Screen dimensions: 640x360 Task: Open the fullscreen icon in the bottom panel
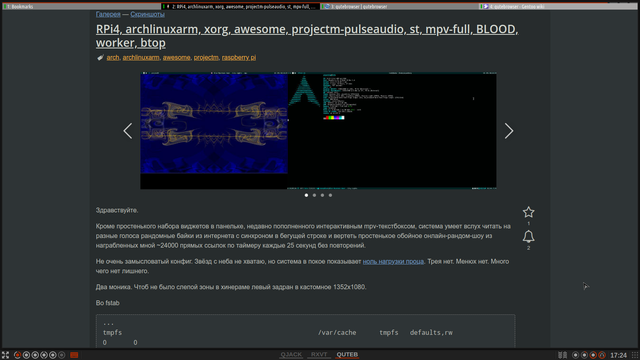click(5, 355)
